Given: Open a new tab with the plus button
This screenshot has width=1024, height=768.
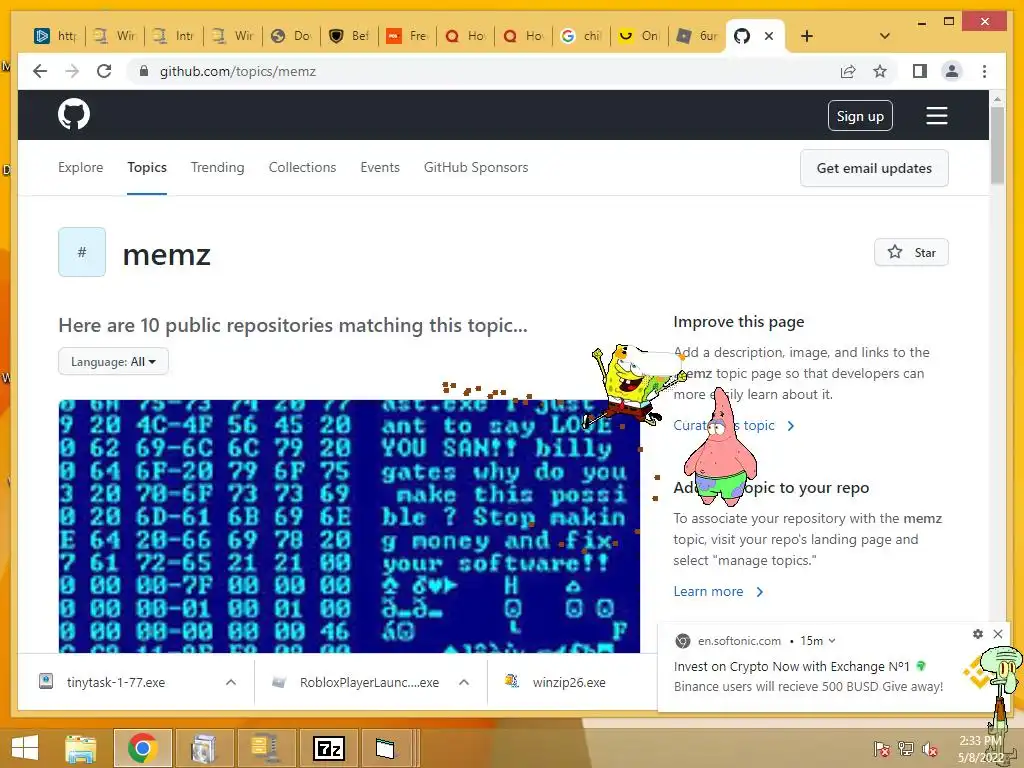Looking at the screenshot, I should click(807, 36).
